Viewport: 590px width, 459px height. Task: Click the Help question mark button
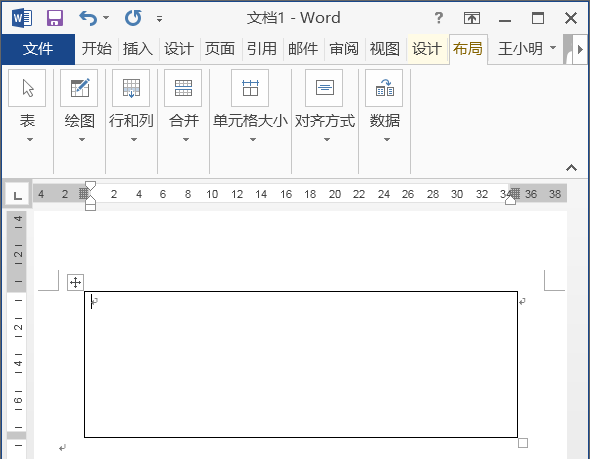pyautogui.click(x=438, y=18)
